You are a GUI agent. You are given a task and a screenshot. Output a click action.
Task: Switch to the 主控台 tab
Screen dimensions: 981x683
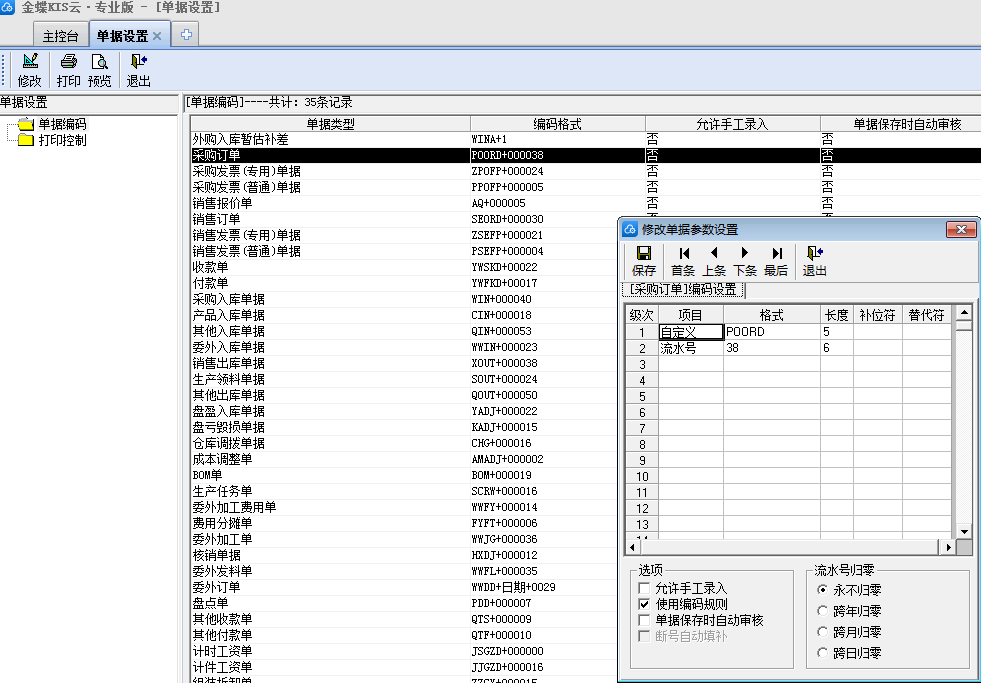61,36
